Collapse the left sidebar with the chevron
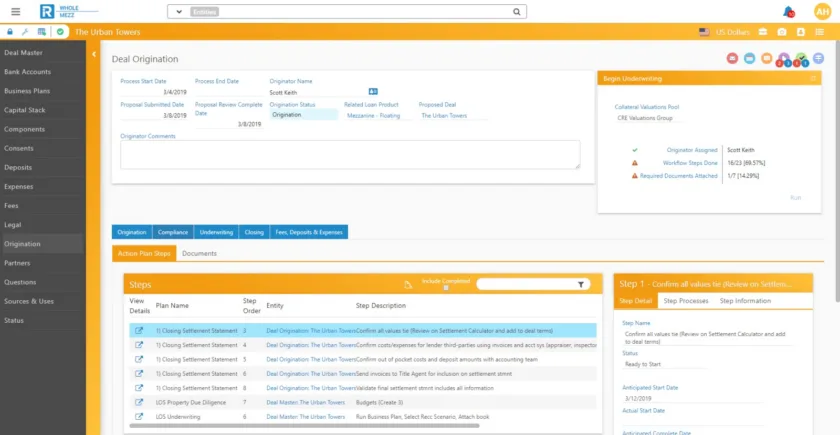Screen dimensions: 840x435 [x=94, y=54]
